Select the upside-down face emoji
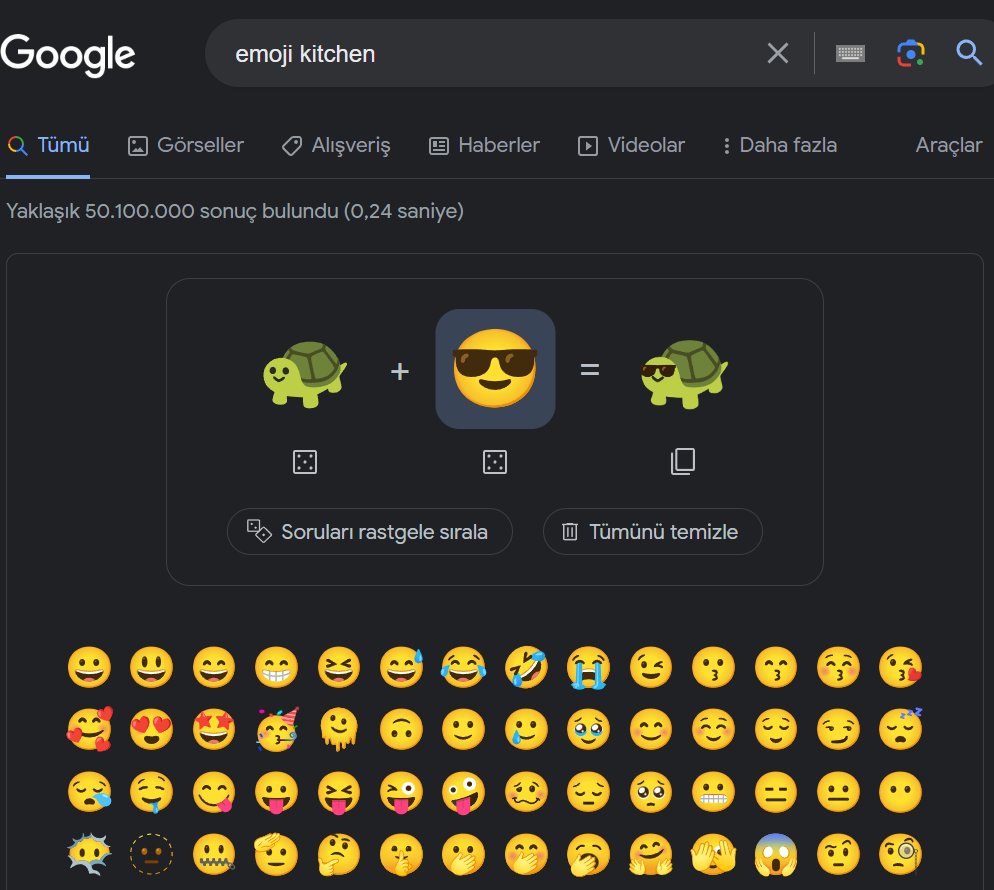Screen dimensions: 994x890 (401, 729)
